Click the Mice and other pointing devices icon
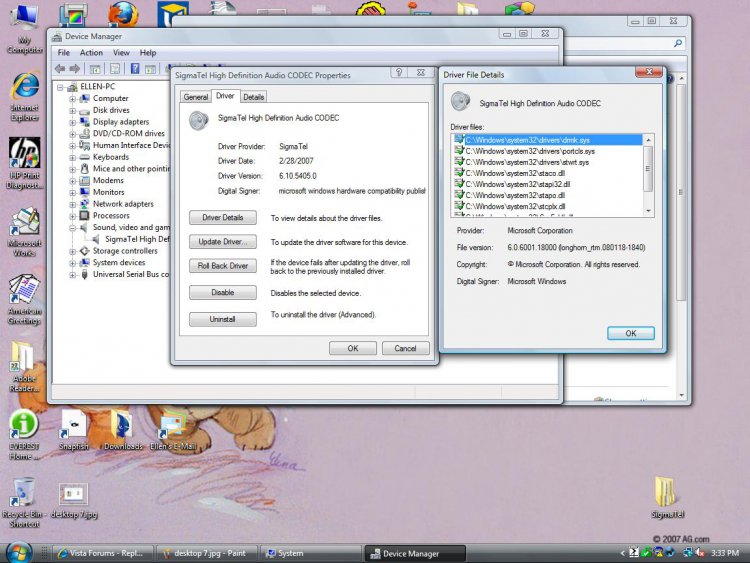750x563 pixels. 85,168
